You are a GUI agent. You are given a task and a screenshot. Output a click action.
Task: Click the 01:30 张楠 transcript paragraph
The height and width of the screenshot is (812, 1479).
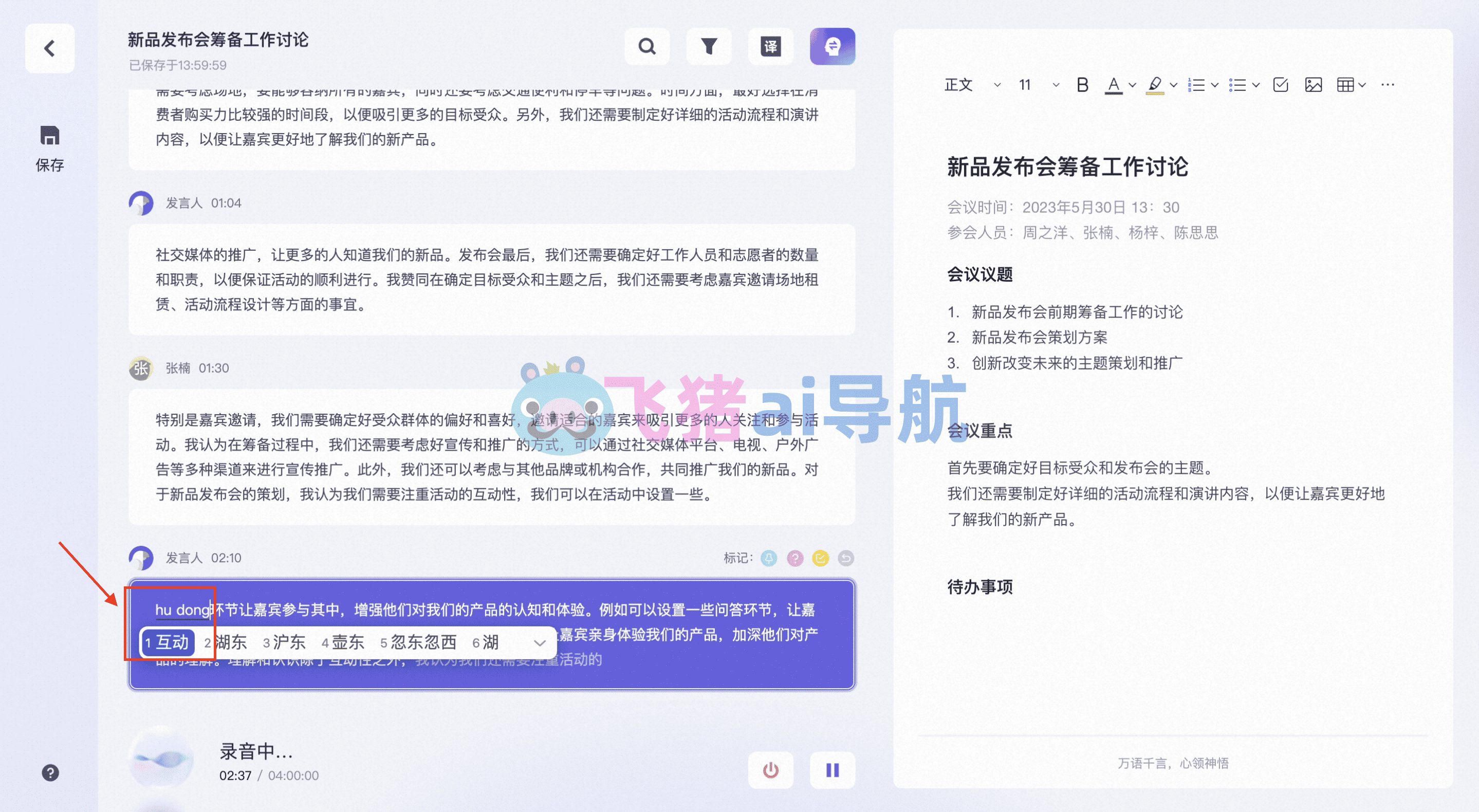[492, 457]
